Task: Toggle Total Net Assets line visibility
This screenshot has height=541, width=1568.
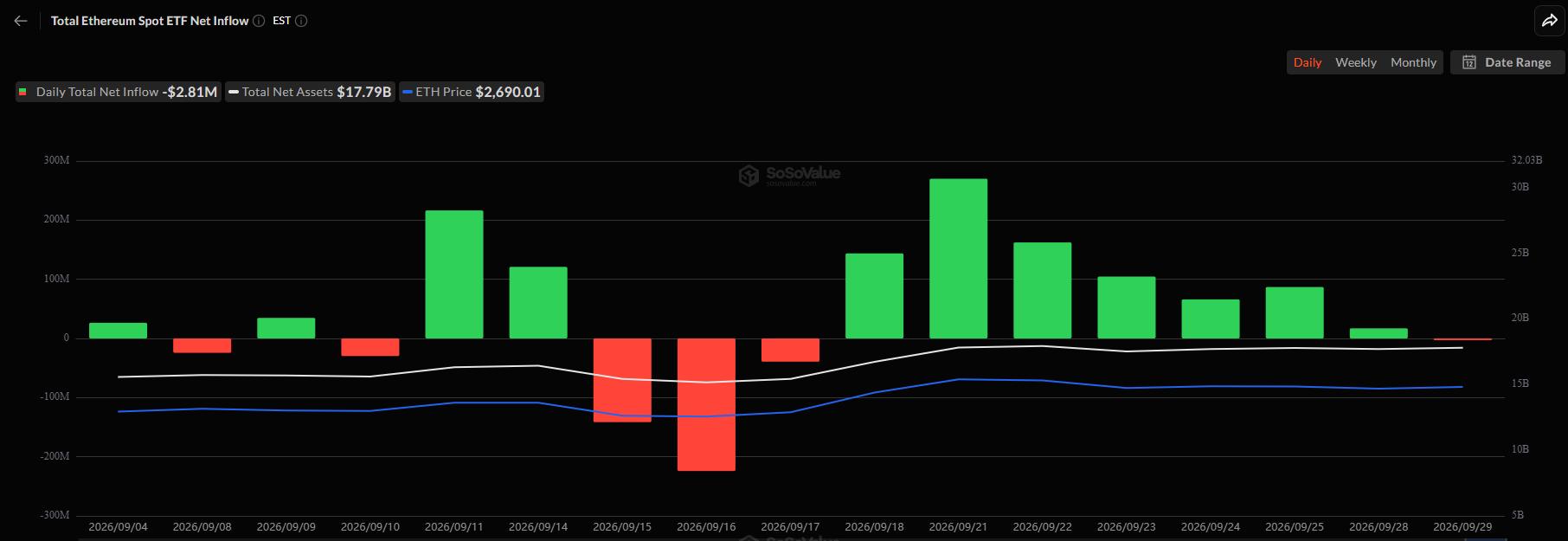Action: pyautogui.click(x=311, y=92)
